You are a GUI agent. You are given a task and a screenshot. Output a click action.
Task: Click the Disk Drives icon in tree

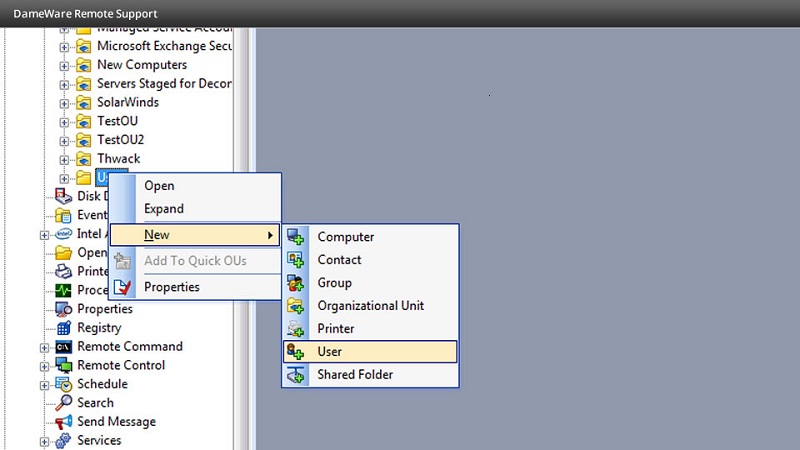64,196
